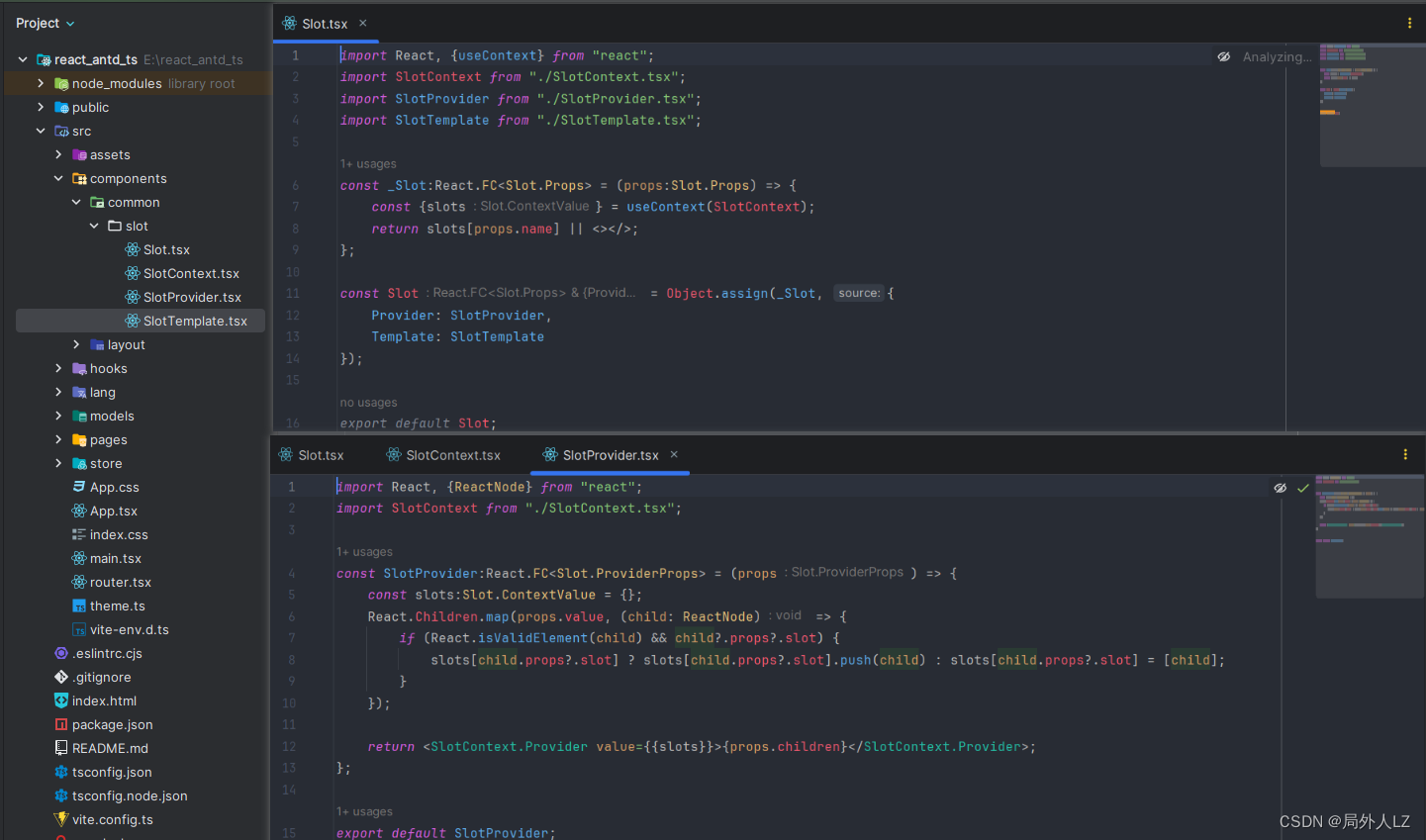1426x840 pixels.
Task: Click the index.html file icon
Action: click(61, 700)
